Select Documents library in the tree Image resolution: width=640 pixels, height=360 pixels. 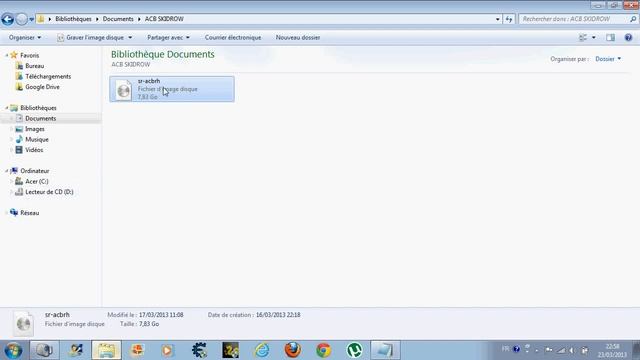coord(40,118)
